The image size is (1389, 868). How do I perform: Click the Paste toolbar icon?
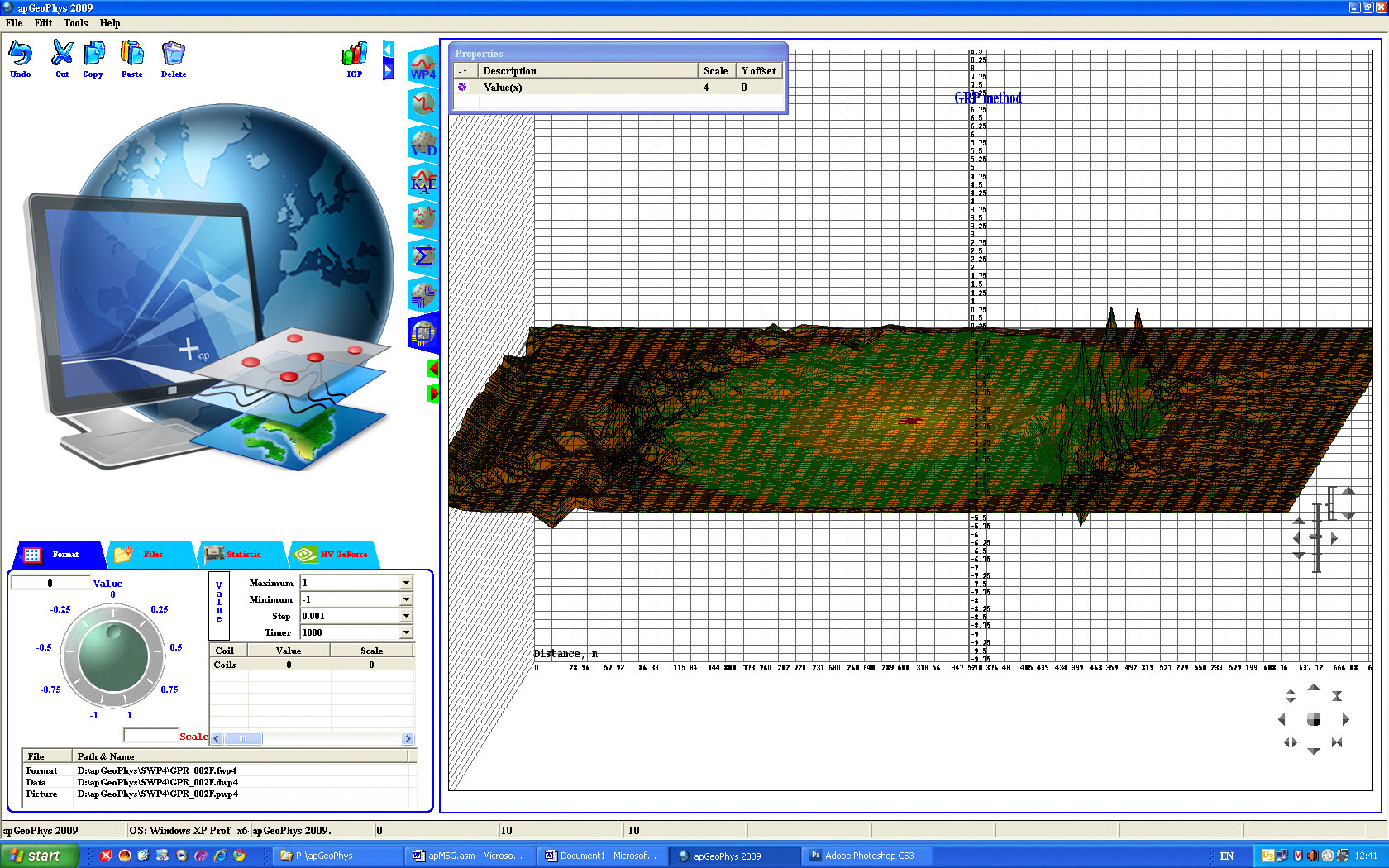tap(131, 55)
